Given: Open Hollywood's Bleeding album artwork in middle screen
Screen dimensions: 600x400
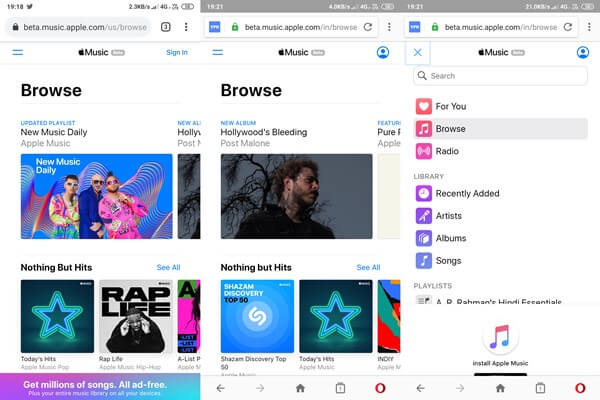Looking at the screenshot, I should 297,196.
